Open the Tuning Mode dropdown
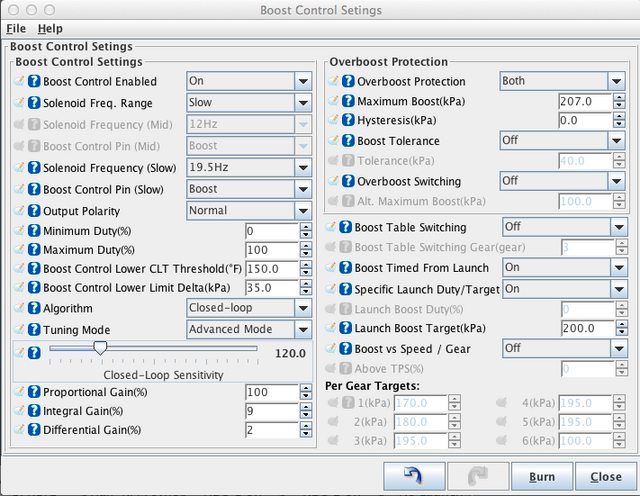640x496 pixels. 249,329
